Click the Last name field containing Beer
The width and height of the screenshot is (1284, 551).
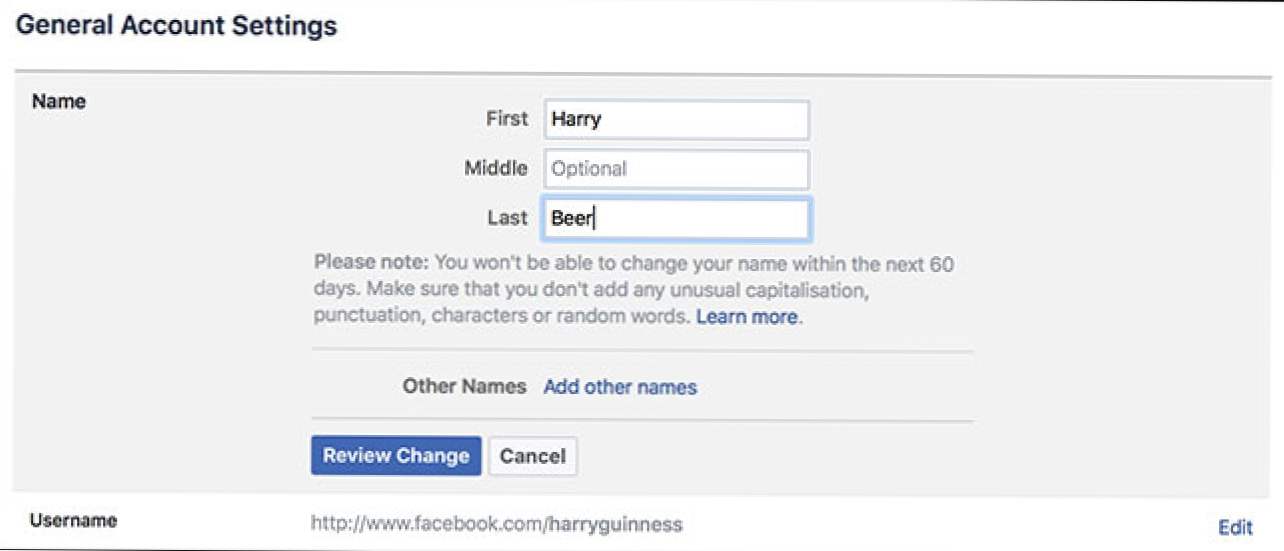pyautogui.click(x=676, y=219)
